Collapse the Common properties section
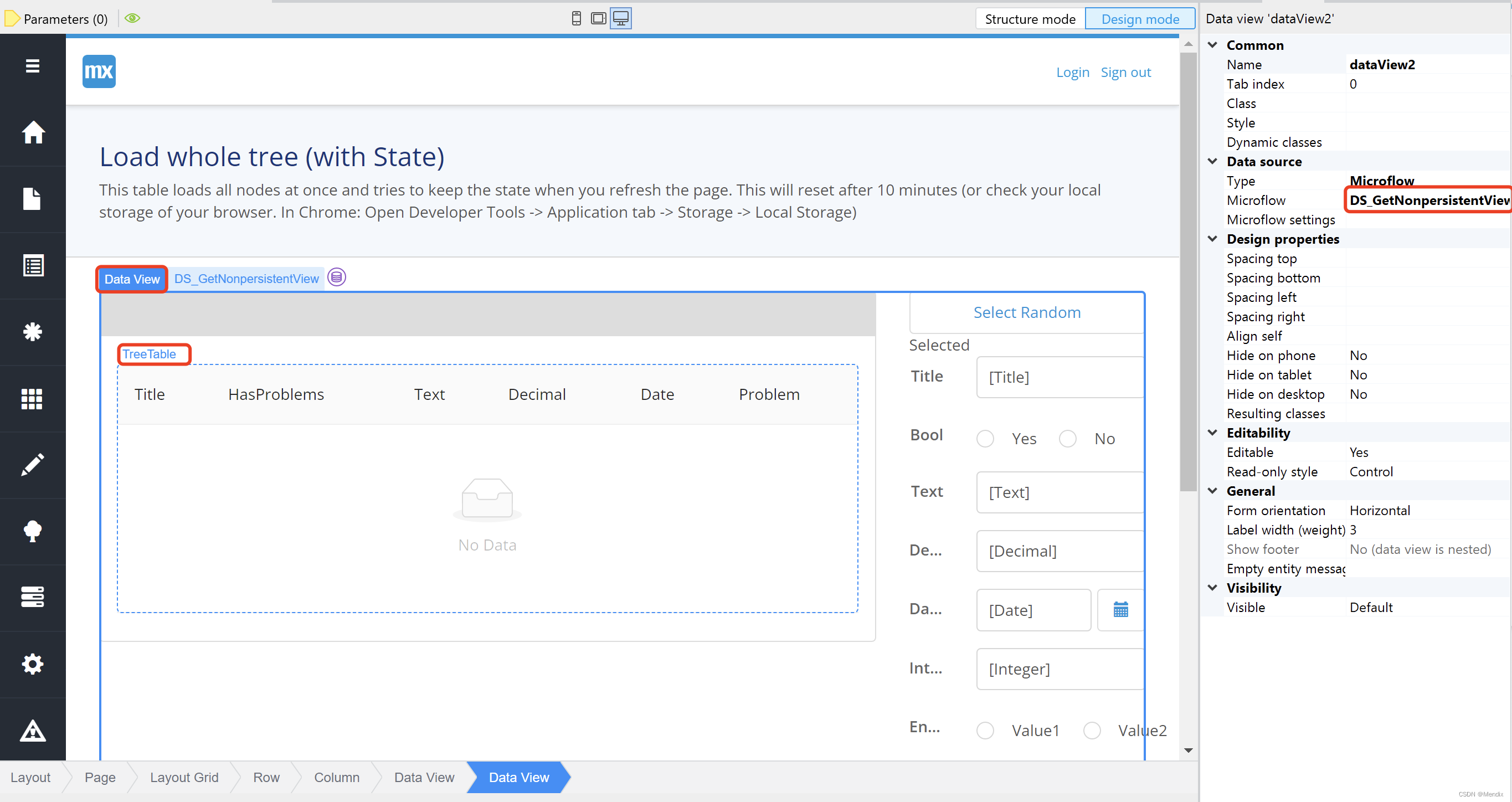This screenshot has height=802, width=1512. click(1213, 45)
